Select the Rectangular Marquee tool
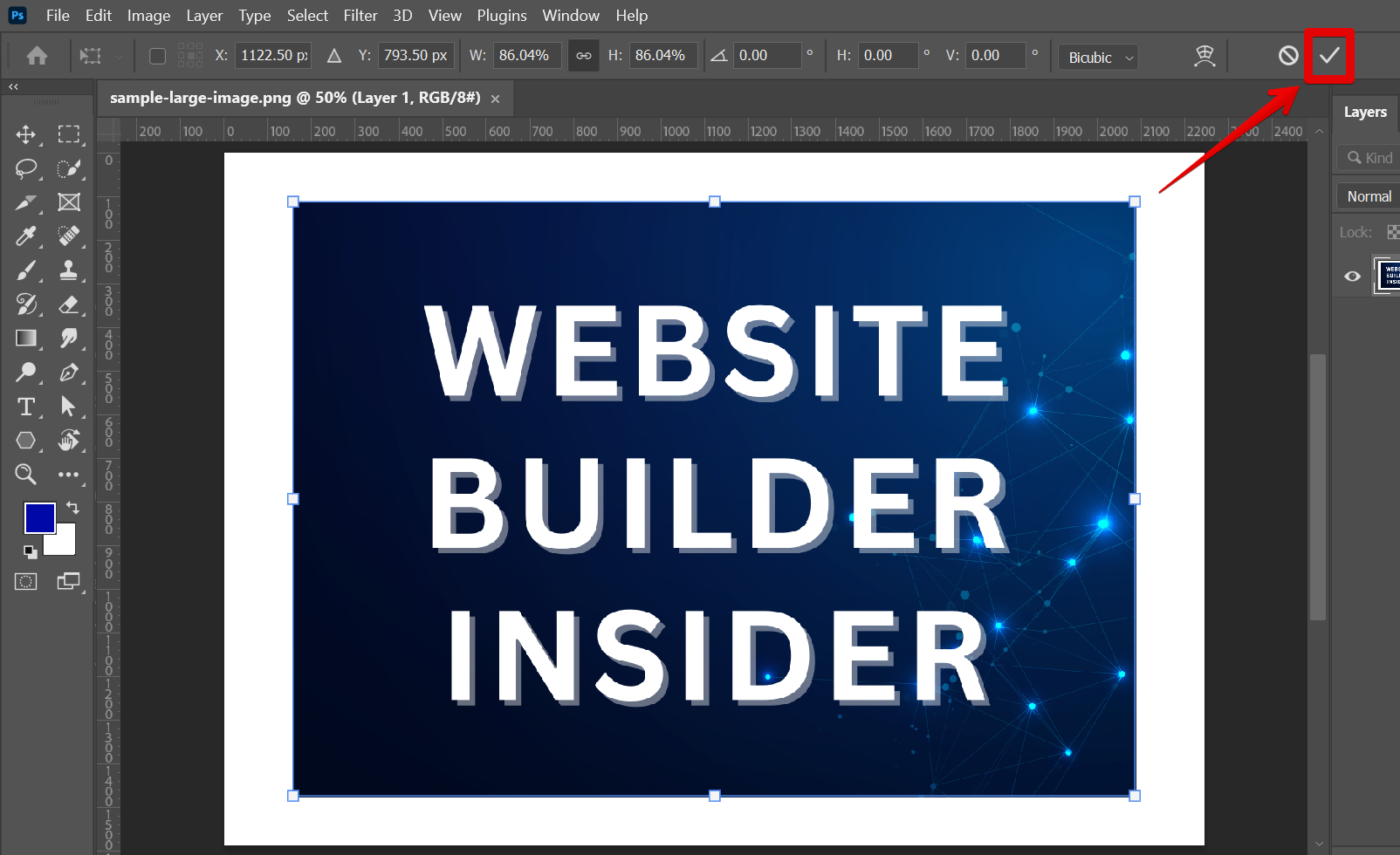The height and width of the screenshot is (855, 1400). click(69, 134)
